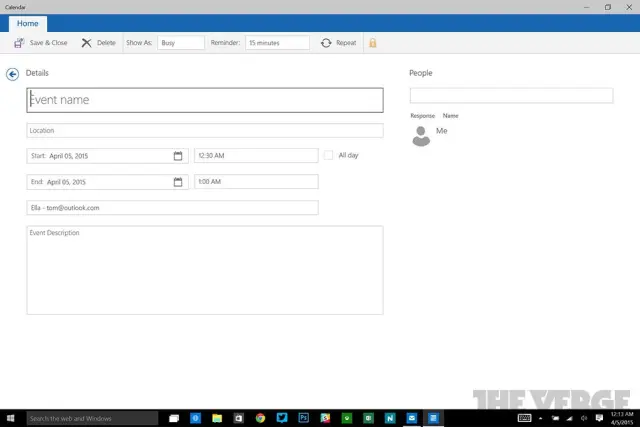The height and width of the screenshot is (427, 640).
Task: Go back using the Details arrow
Action: [12, 74]
